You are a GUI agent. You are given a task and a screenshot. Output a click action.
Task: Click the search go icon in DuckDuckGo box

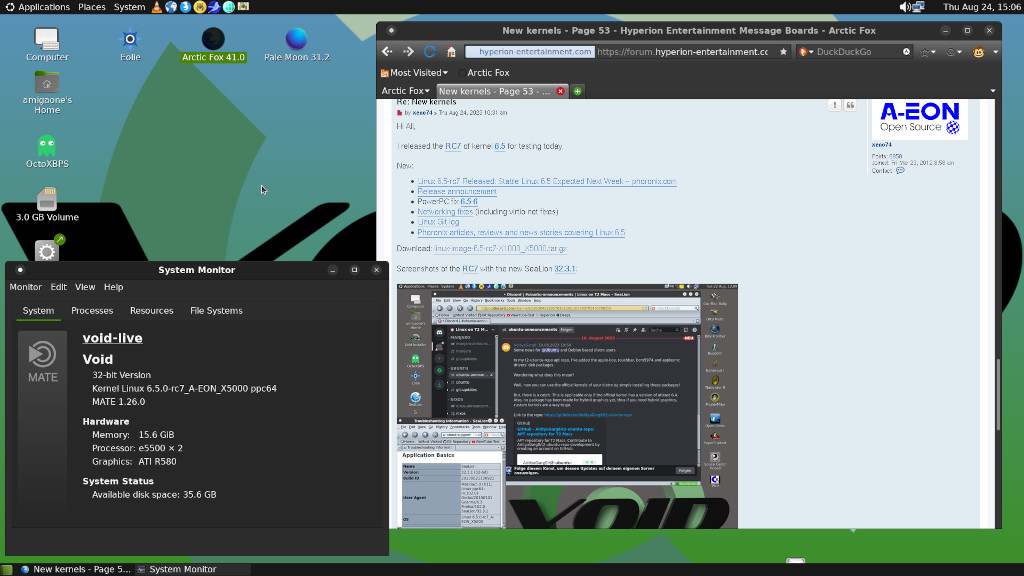(906, 52)
